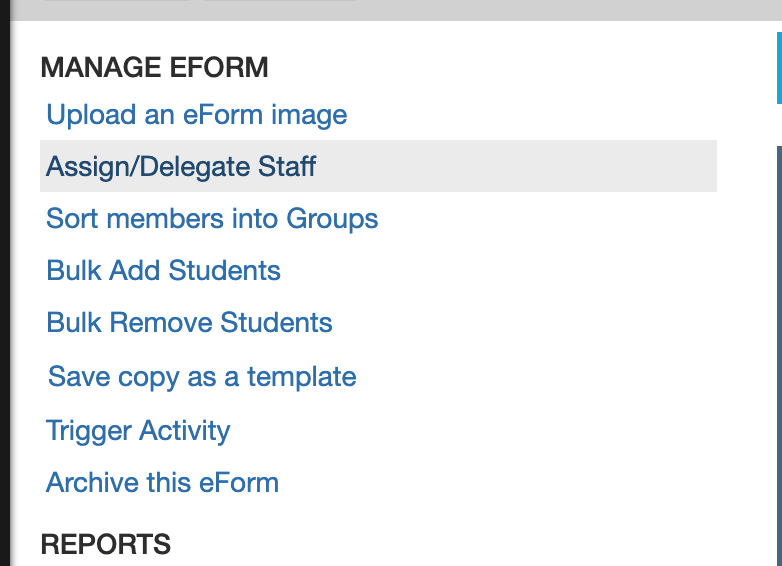This screenshot has width=782, height=566.
Task: Click the word Groups in Sort members link
Action: tap(332, 219)
